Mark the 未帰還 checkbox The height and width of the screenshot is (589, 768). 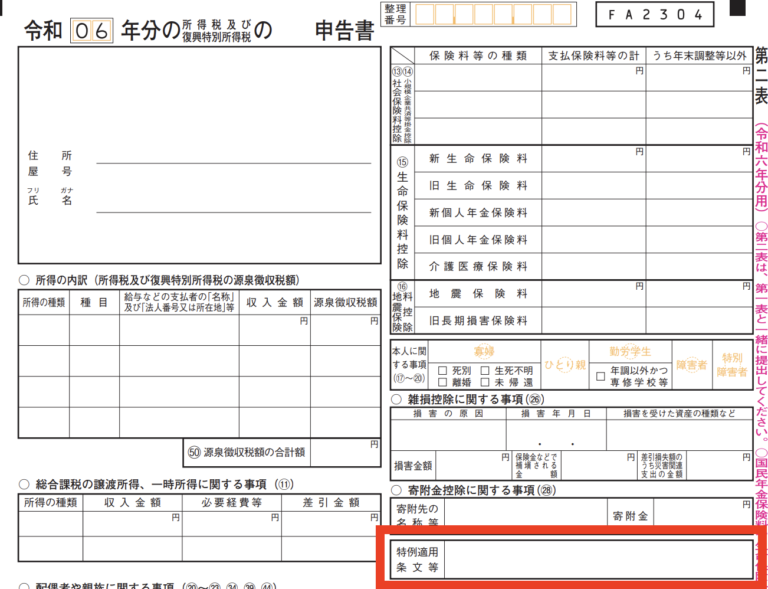point(487,382)
